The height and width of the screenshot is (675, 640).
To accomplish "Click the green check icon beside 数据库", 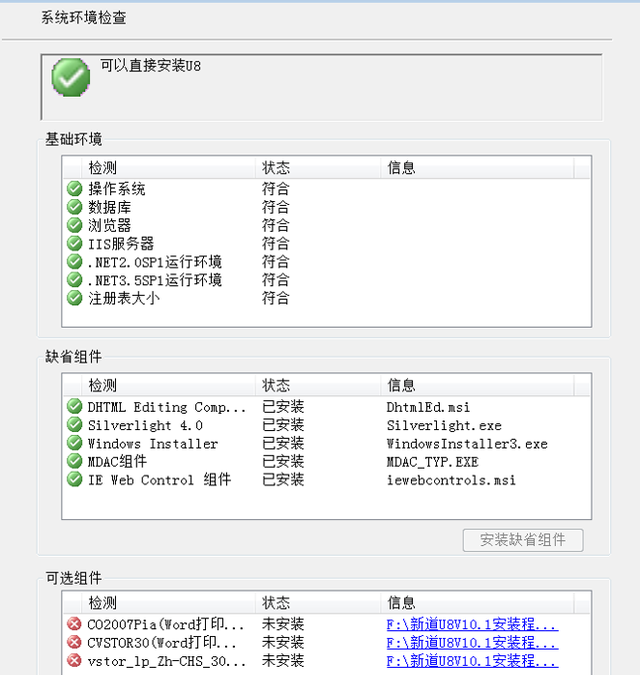I will click(74, 207).
